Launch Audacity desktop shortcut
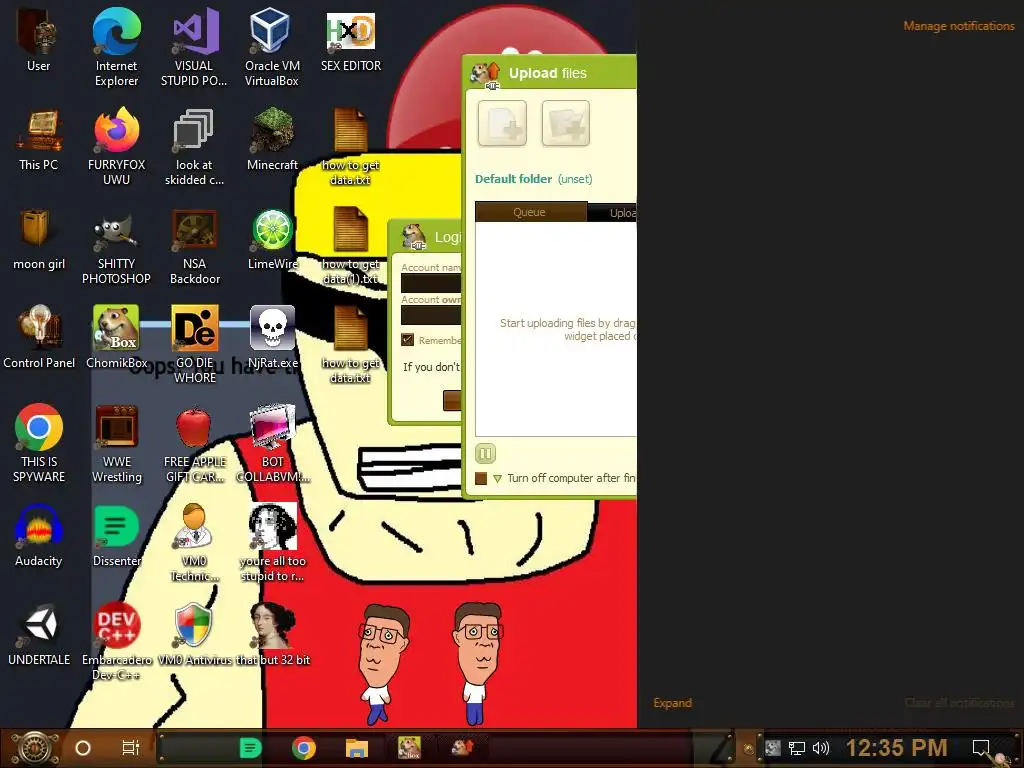The width and height of the screenshot is (1024, 768). point(38,536)
